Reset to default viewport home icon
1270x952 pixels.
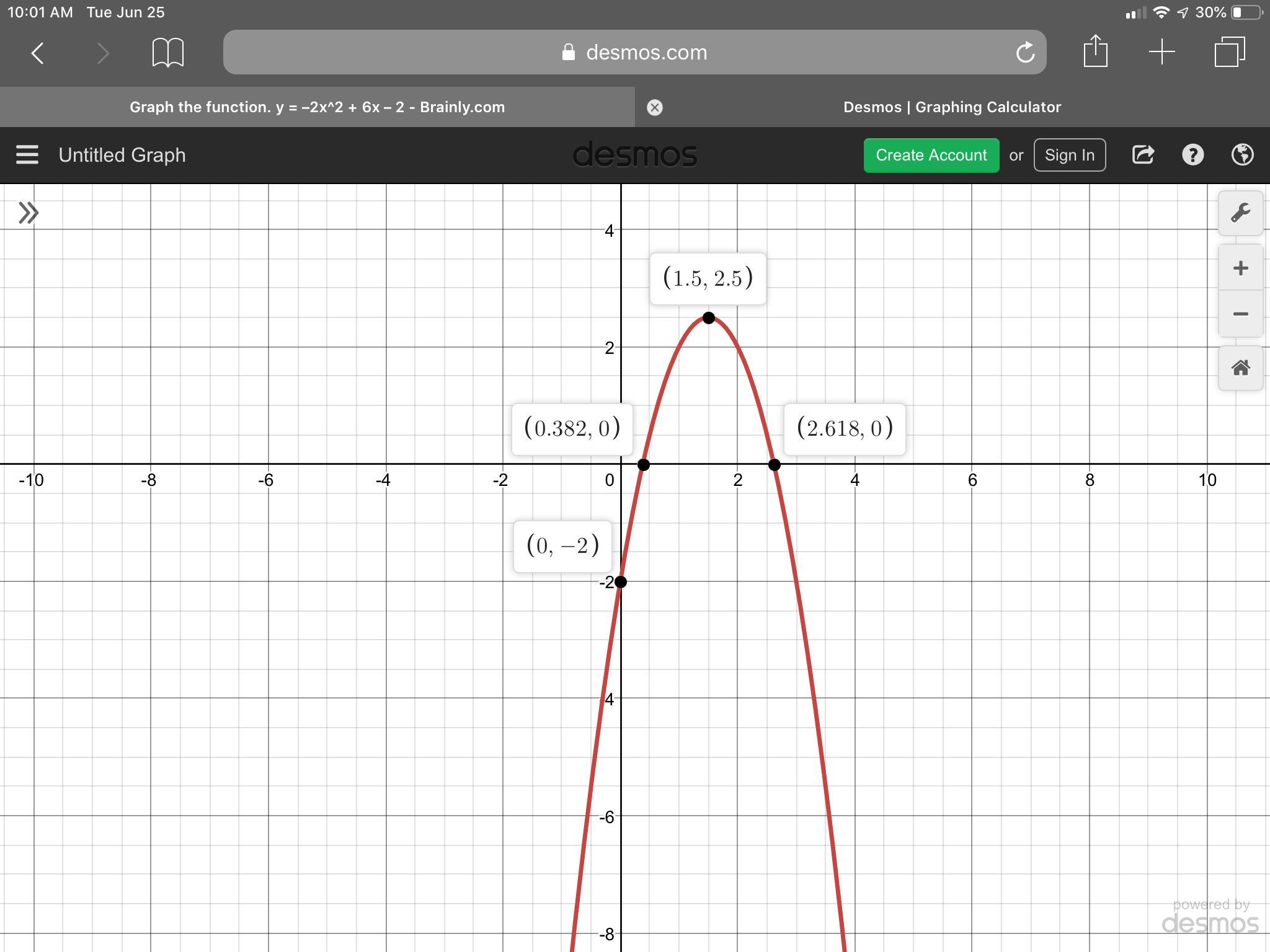[1240, 368]
